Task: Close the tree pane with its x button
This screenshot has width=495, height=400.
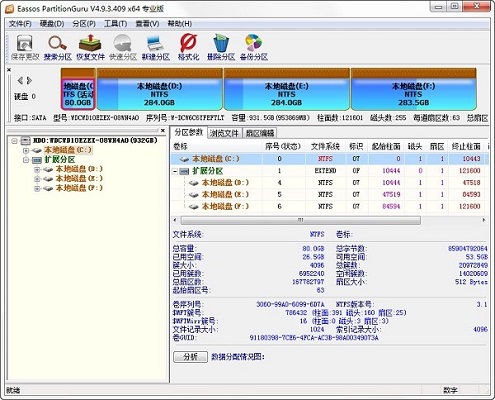Action: (x=163, y=130)
